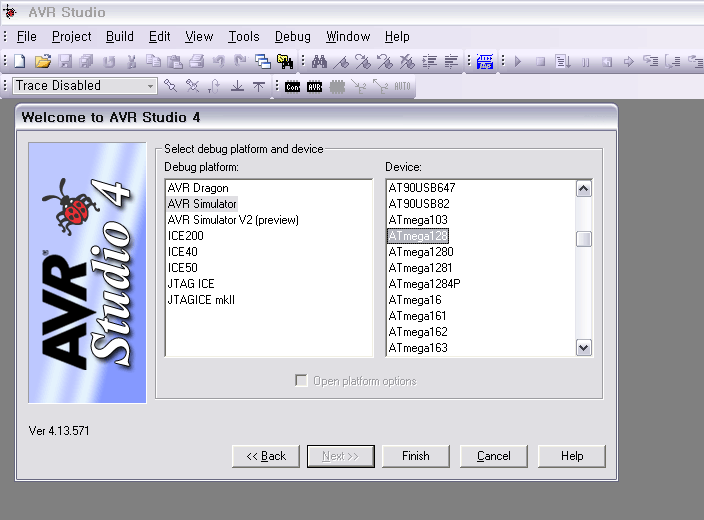Image resolution: width=704 pixels, height=520 pixels.
Task: Open the Window menu
Action: 348,36
